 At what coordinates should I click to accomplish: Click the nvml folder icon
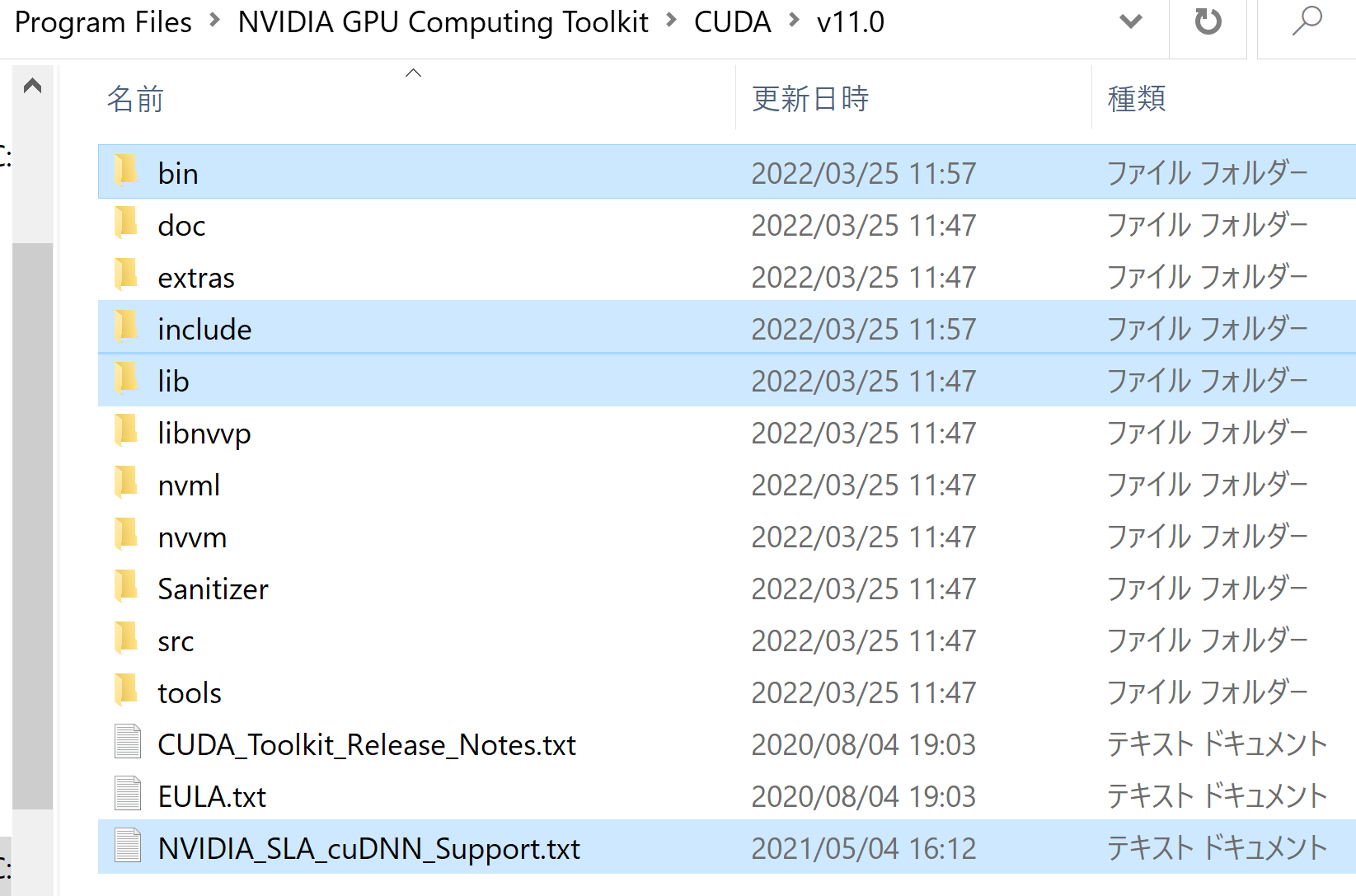126,482
